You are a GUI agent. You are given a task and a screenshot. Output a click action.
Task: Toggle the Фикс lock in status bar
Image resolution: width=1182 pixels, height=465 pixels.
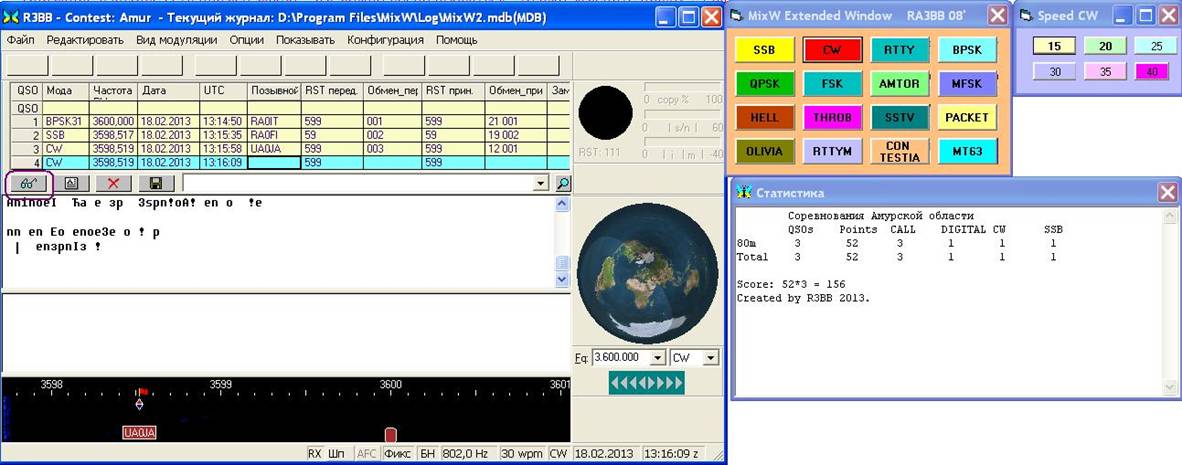(397, 454)
